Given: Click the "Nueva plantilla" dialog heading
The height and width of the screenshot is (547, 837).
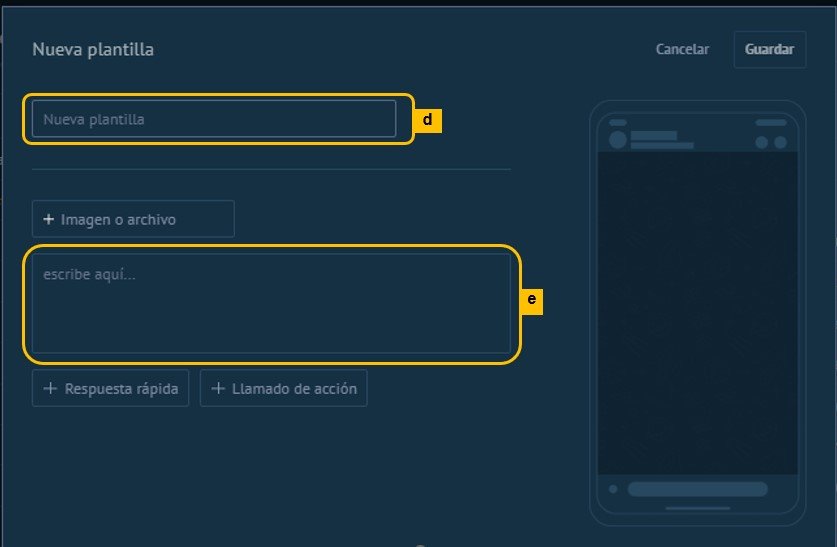Looking at the screenshot, I should (x=93, y=49).
